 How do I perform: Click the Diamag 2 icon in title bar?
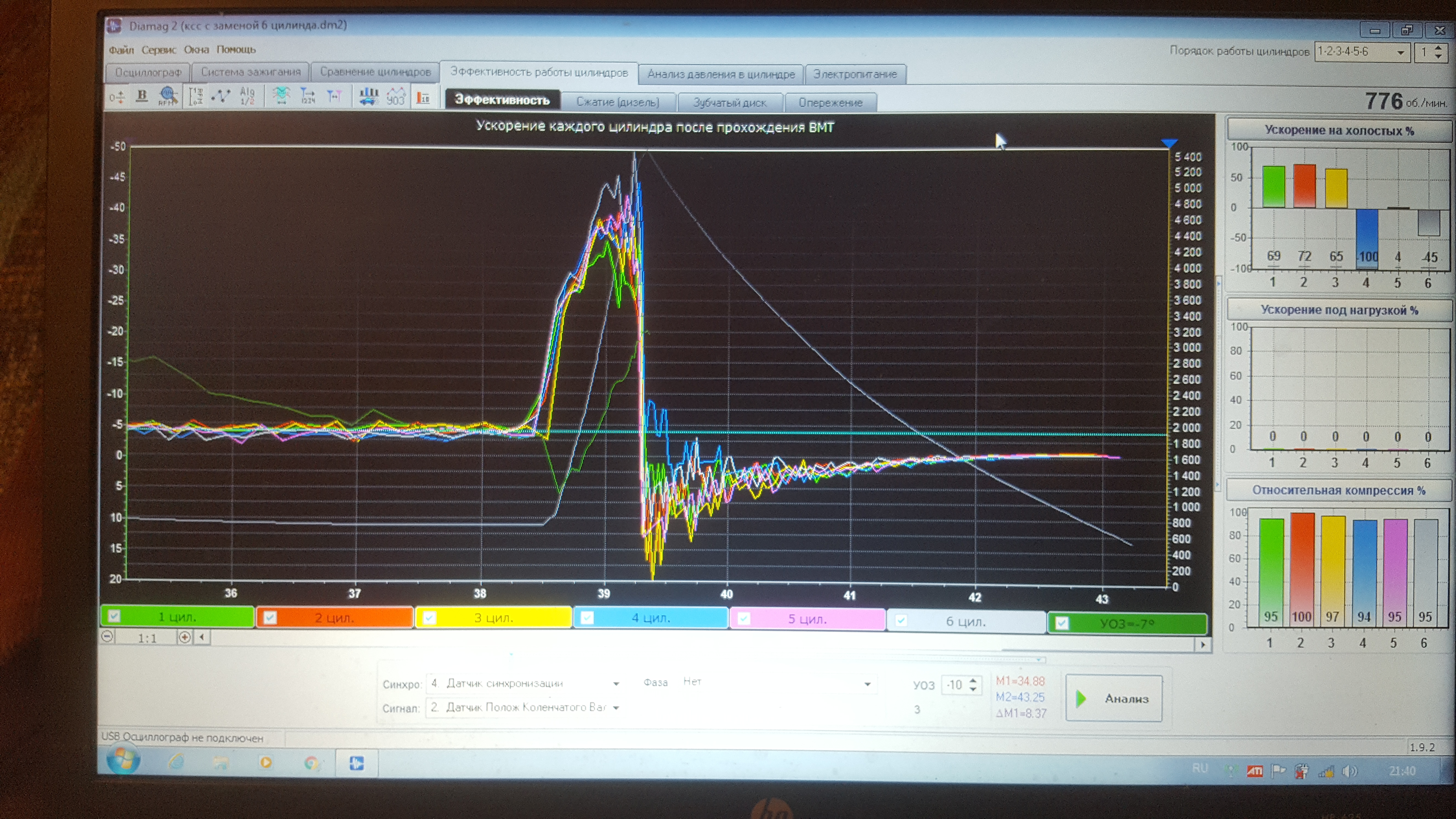(115, 25)
